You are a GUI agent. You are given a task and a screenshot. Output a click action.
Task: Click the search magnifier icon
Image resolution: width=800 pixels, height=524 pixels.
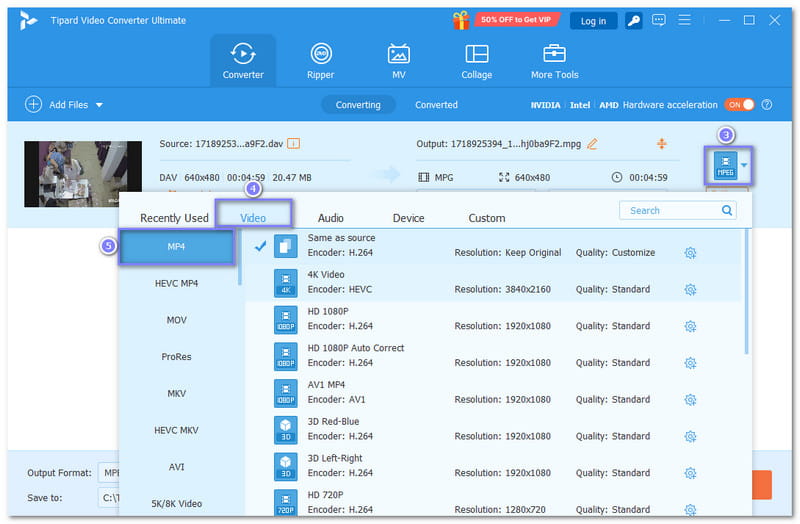[x=727, y=210]
